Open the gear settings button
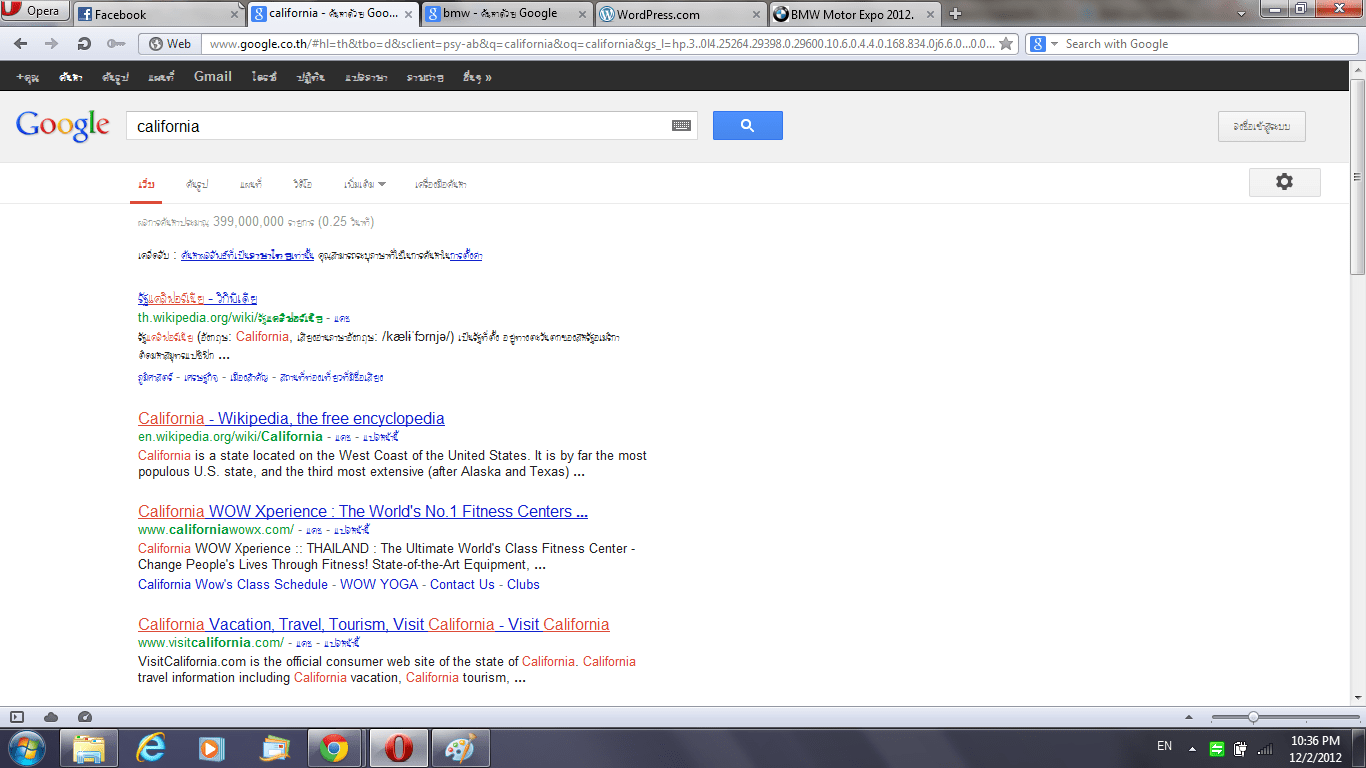Image resolution: width=1366 pixels, height=768 pixels. (x=1285, y=182)
